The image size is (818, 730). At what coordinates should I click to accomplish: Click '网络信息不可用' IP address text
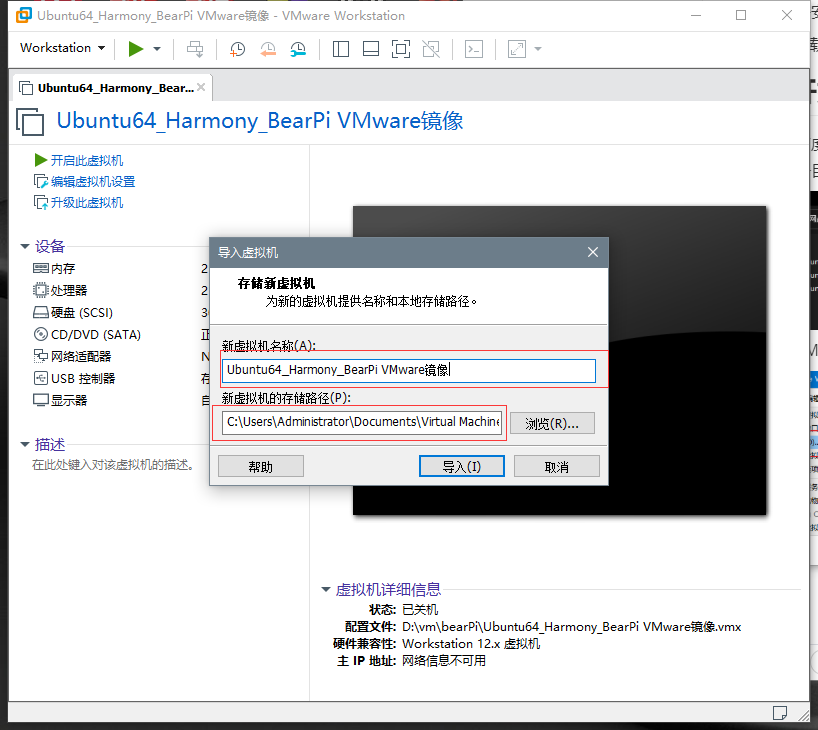[444, 661]
